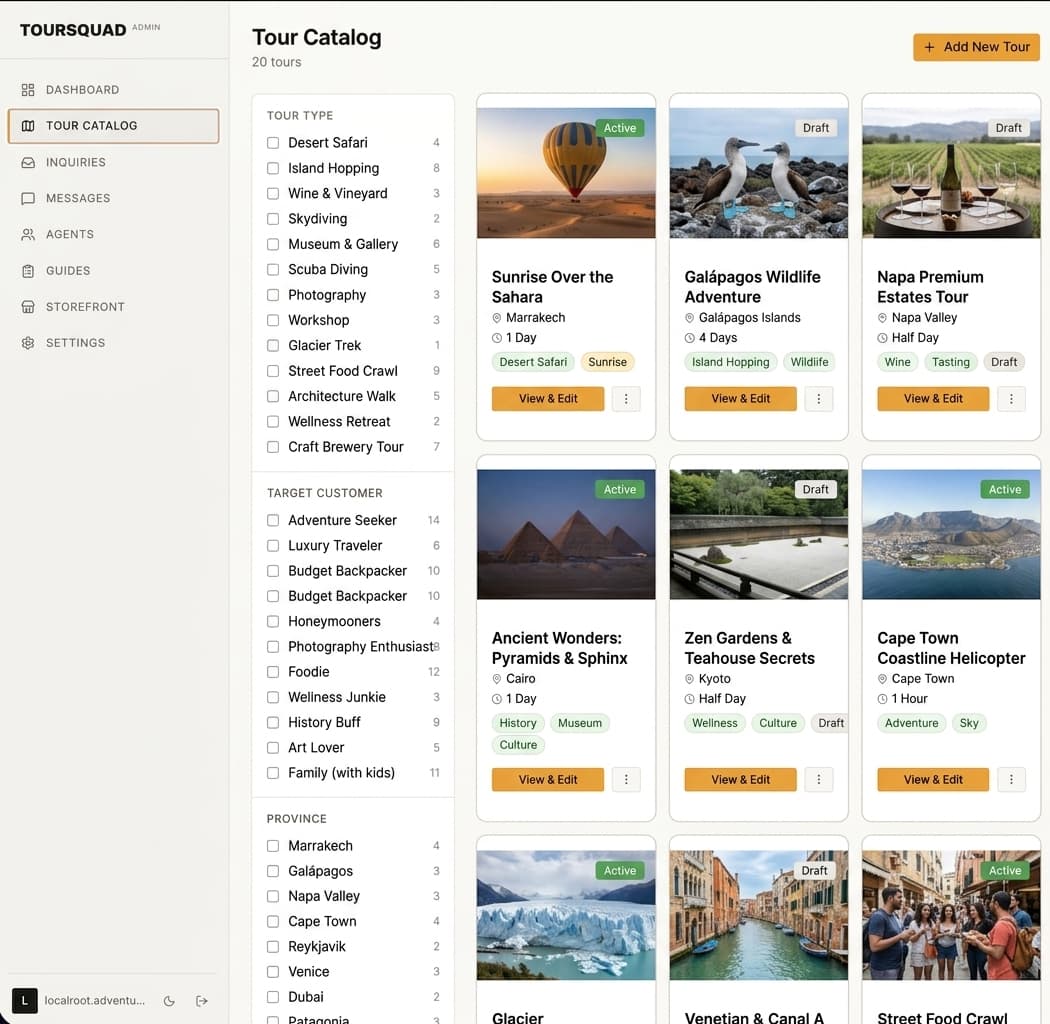Go to Dashboard in sidebar
This screenshot has width=1050, height=1024.
[113, 90]
